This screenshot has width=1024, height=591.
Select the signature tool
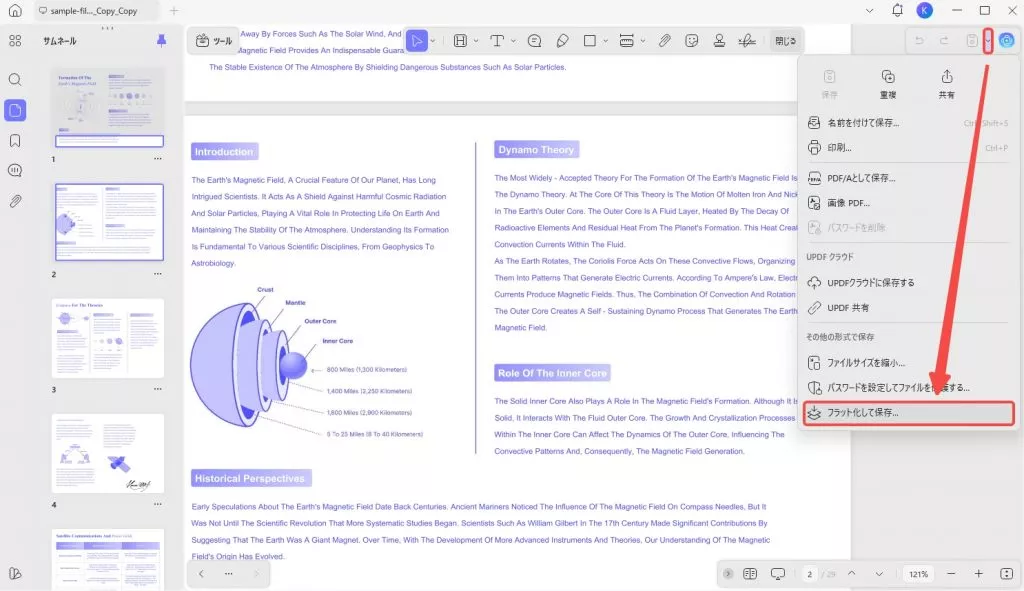[747, 40]
